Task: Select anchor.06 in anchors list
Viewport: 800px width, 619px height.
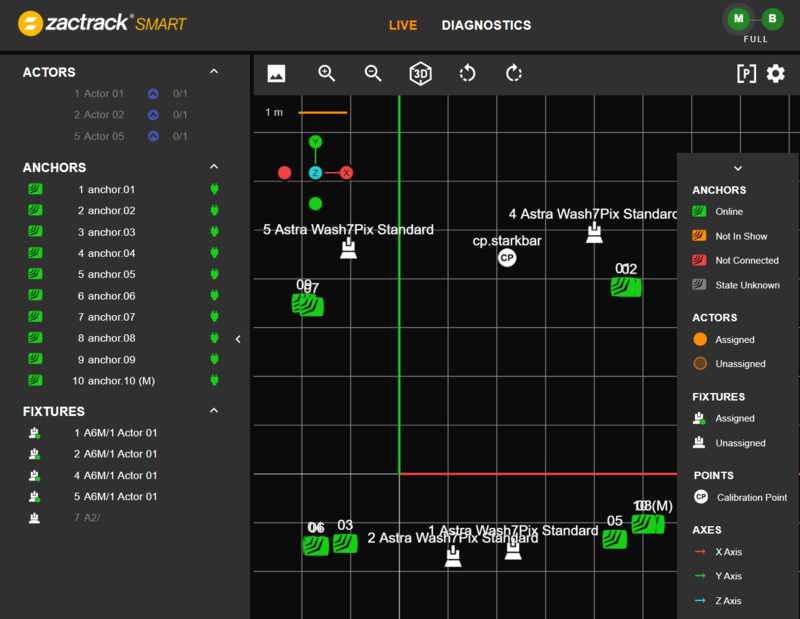Action: (x=106, y=296)
